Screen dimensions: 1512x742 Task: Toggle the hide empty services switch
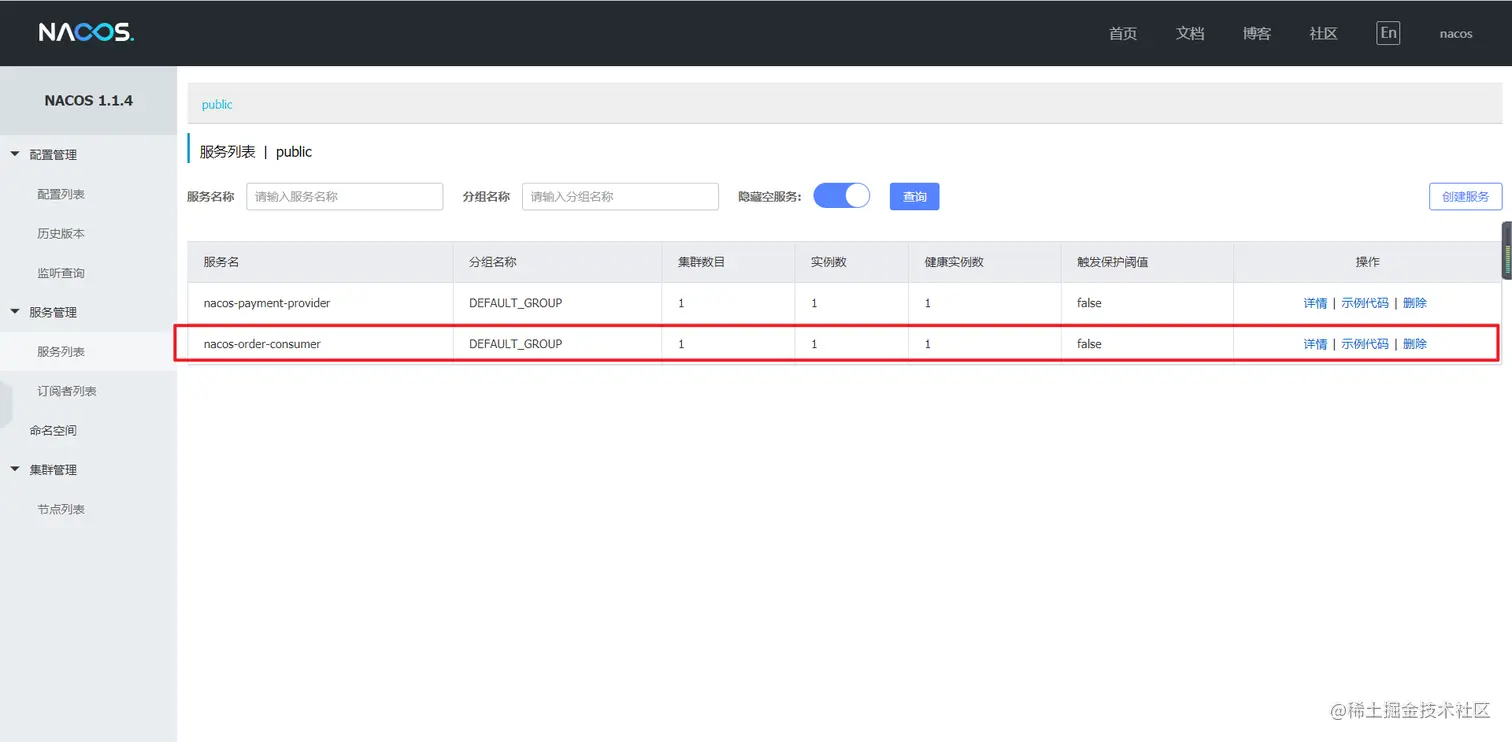[842, 196]
